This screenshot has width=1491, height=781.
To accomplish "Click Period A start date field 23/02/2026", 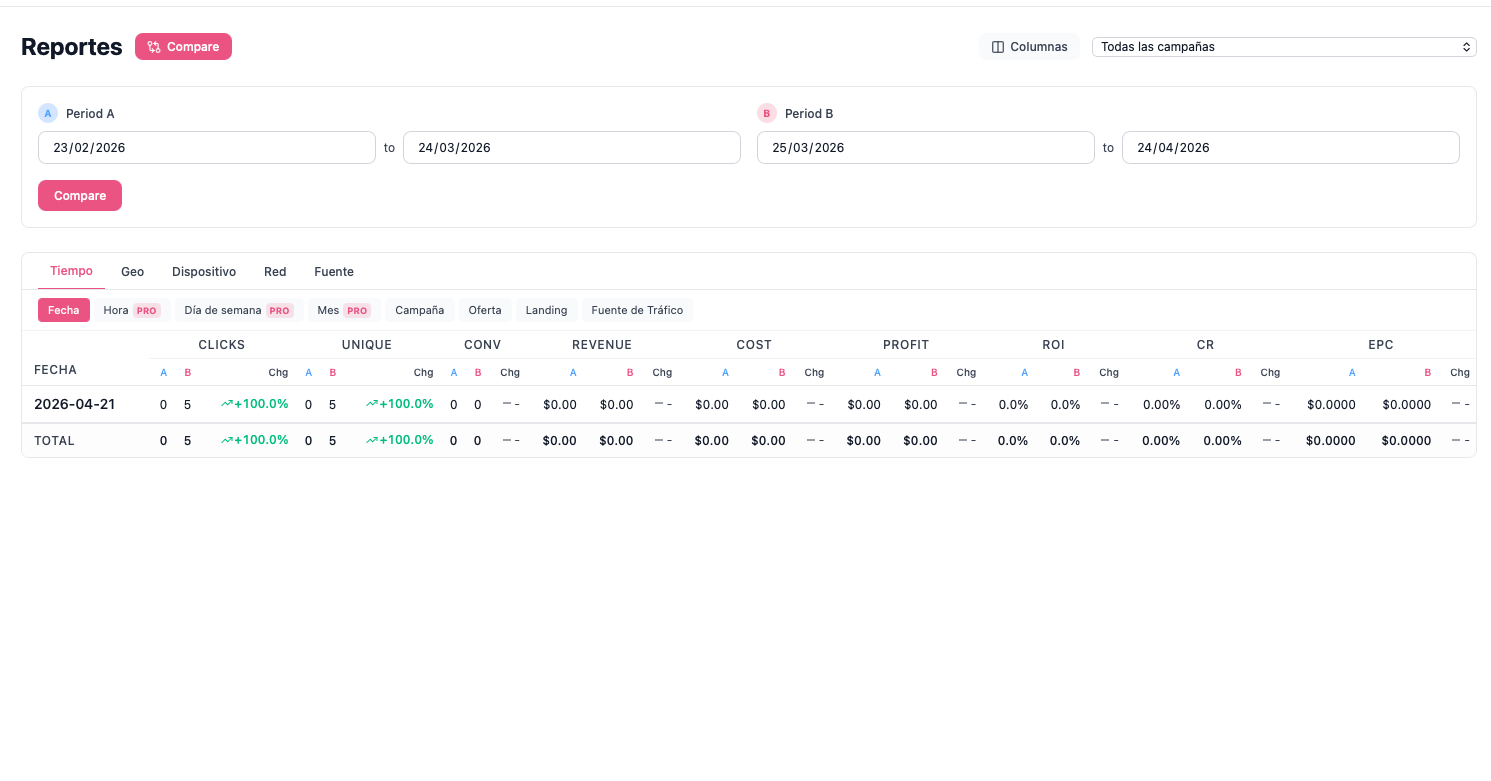I will coord(207,147).
